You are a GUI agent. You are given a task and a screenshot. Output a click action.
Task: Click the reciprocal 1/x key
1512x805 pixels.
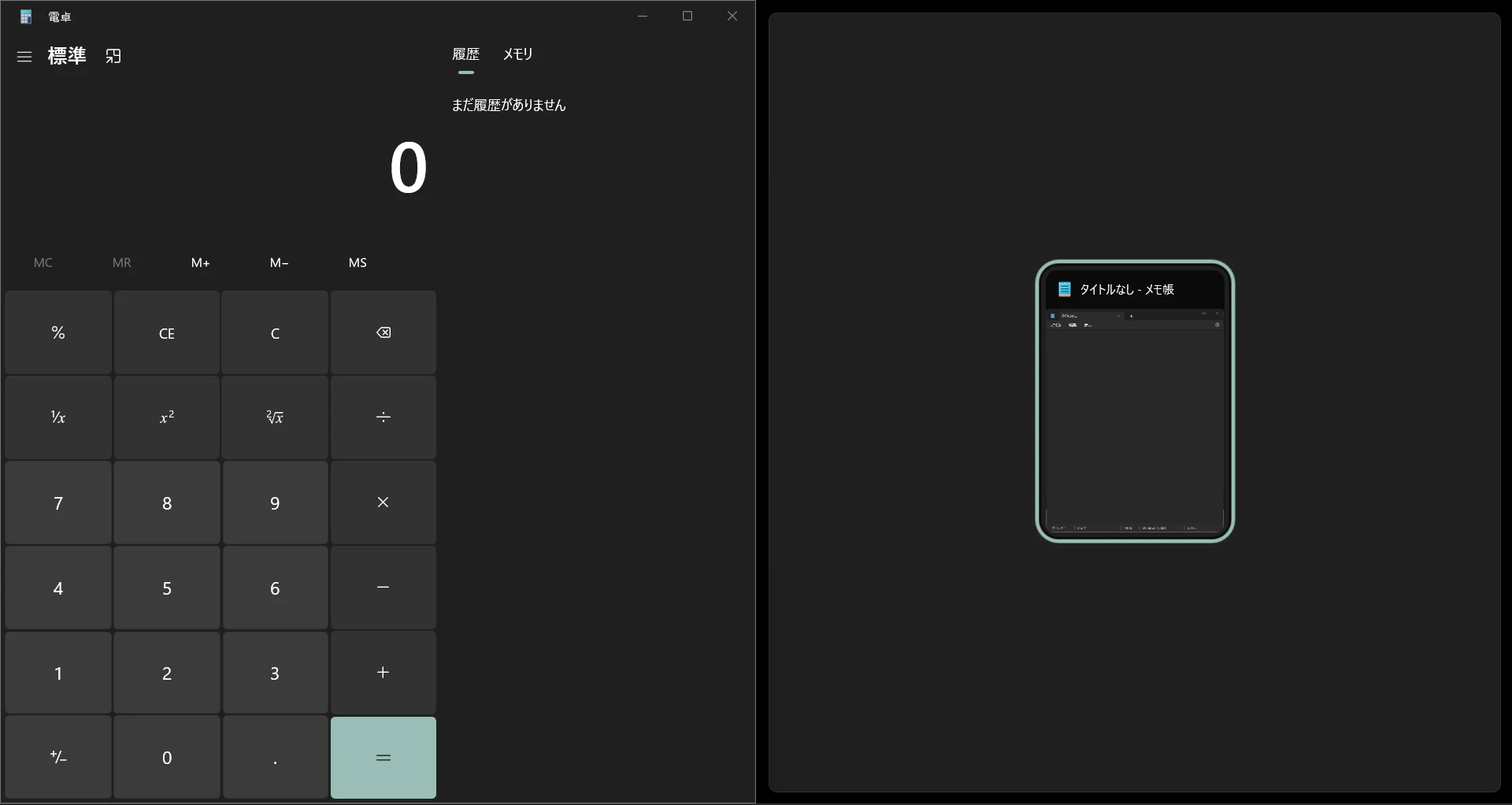[x=58, y=417]
